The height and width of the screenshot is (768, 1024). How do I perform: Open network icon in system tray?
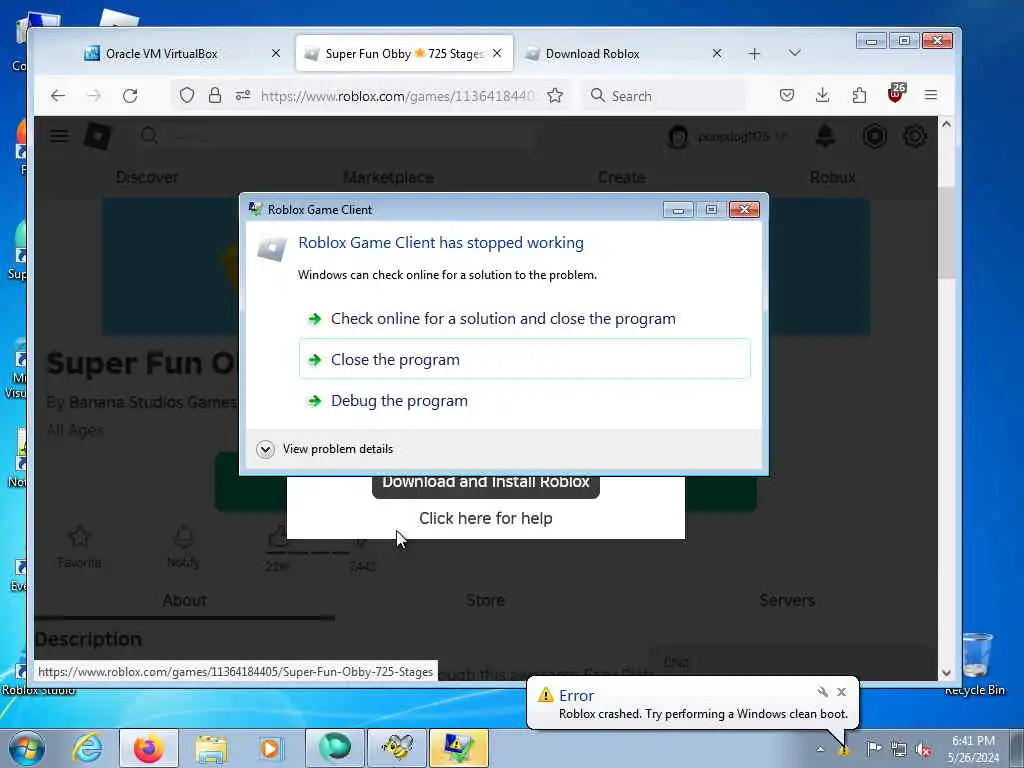(899, 749)
